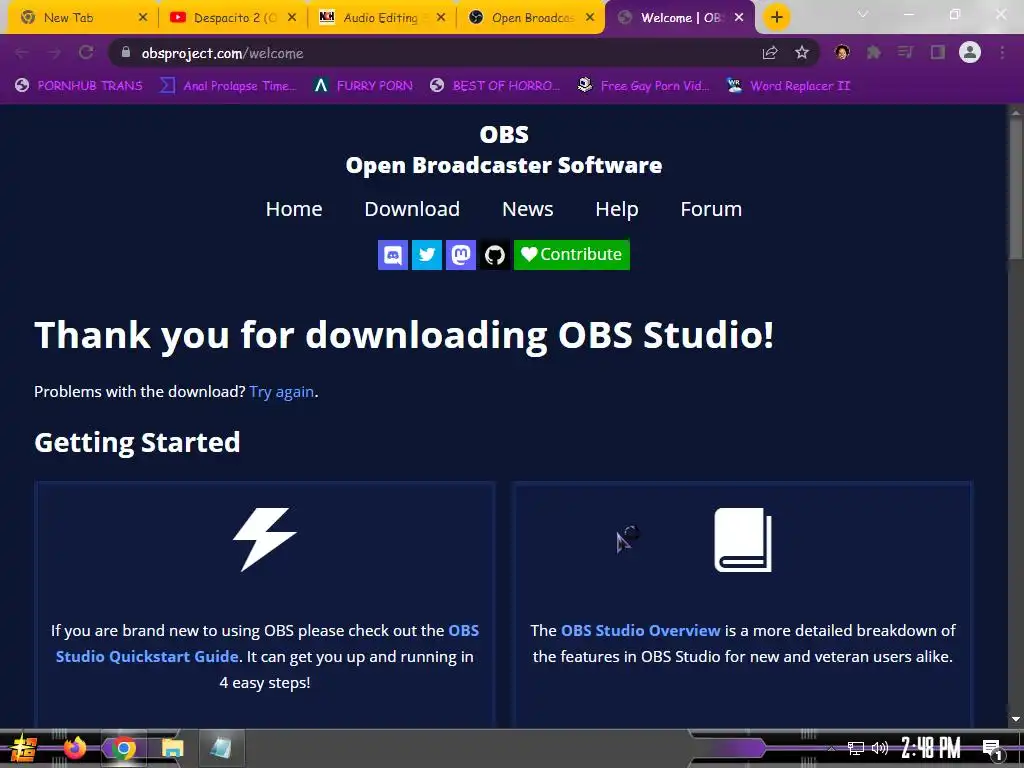Reload the page with refresh icon
The image size is (1024, 768).
[86, 53]
